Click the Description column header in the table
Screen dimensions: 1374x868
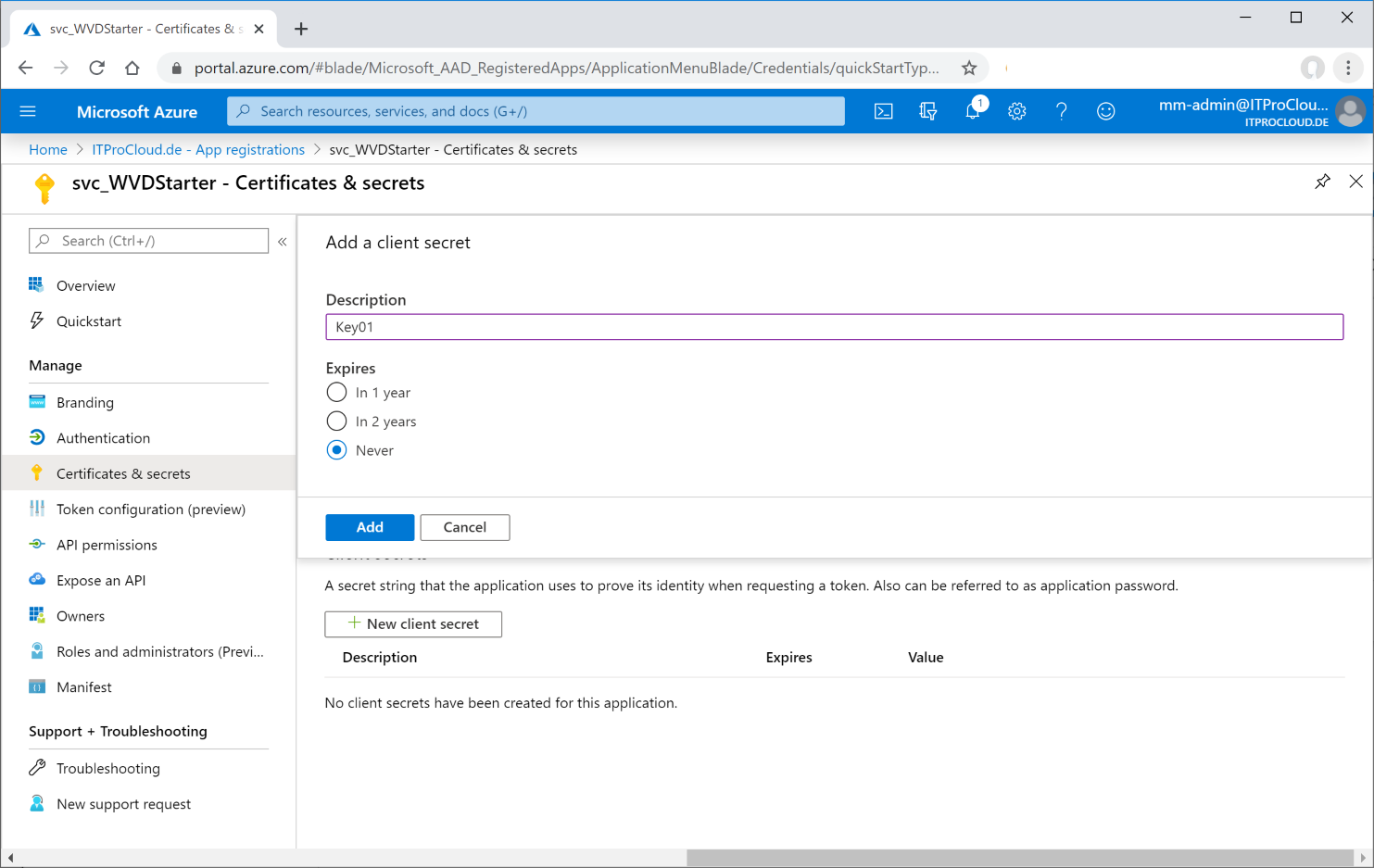pos(380,658)
